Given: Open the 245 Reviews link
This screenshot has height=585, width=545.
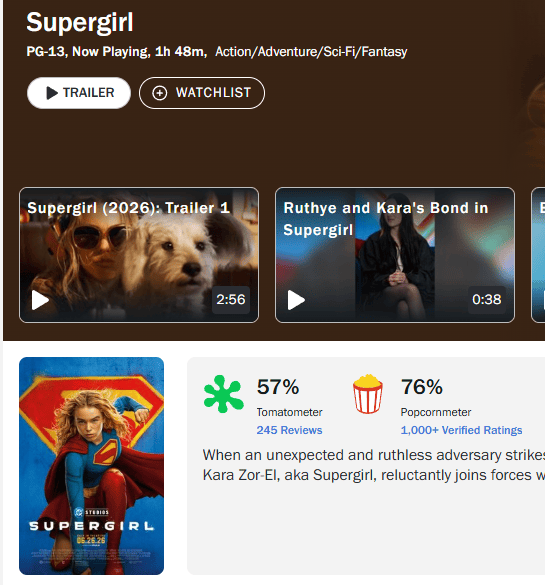Looking at the screenshot, I should click(x=289, y=430).
